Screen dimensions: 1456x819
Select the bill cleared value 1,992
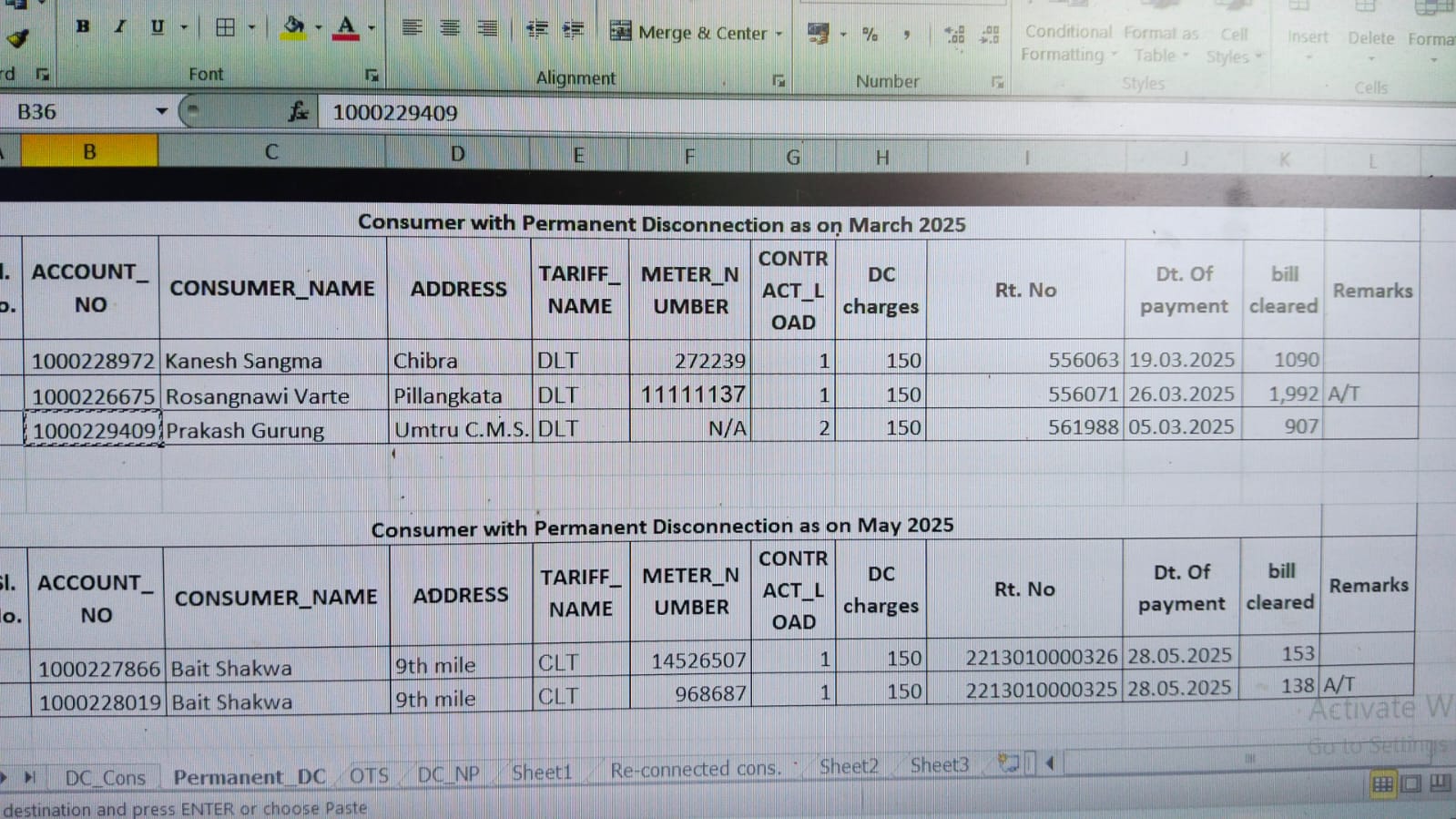pyautogui.click(x=1283, y=394)
